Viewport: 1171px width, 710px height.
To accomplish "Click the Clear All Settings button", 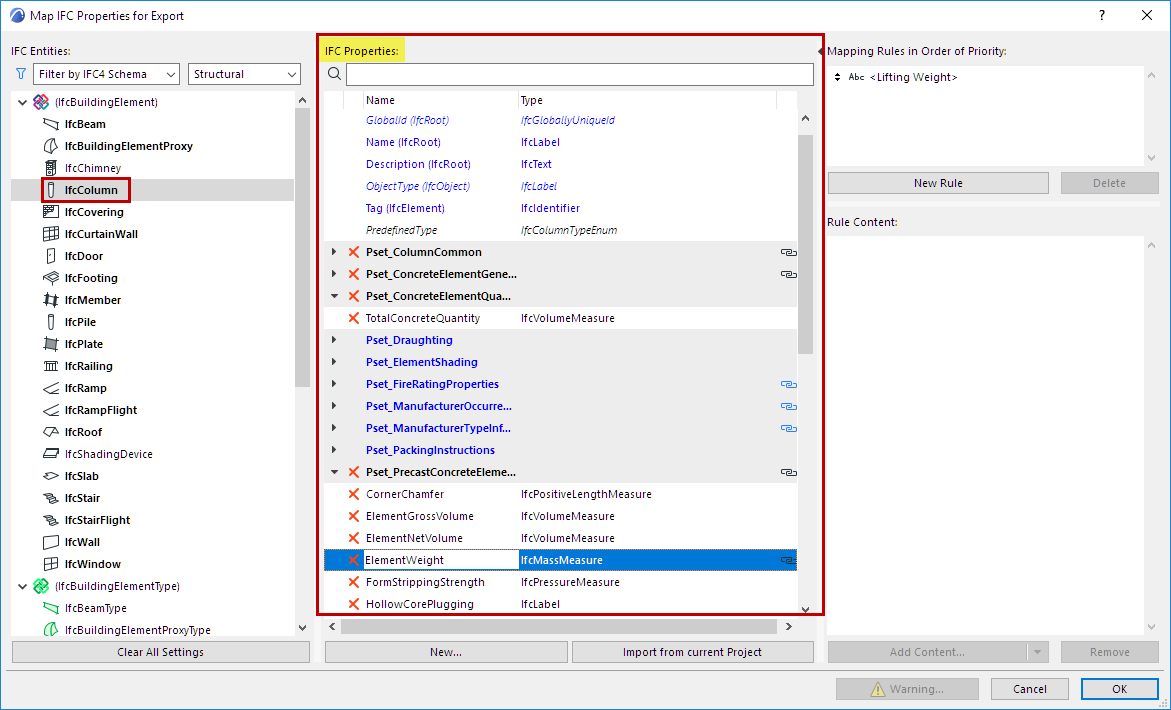I will click(161, 653).
